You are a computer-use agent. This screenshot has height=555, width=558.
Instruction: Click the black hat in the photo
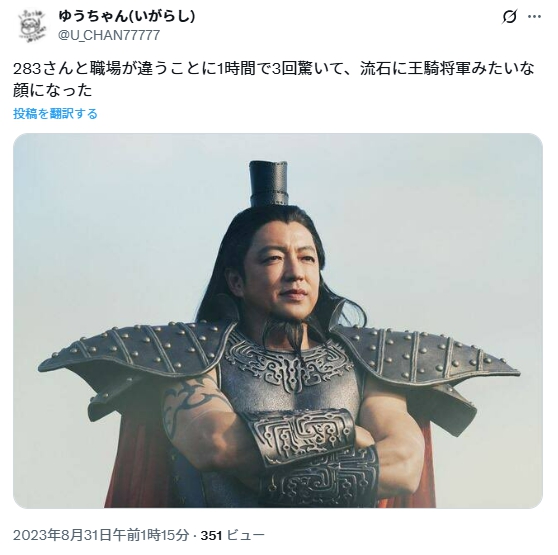(269, 183)
